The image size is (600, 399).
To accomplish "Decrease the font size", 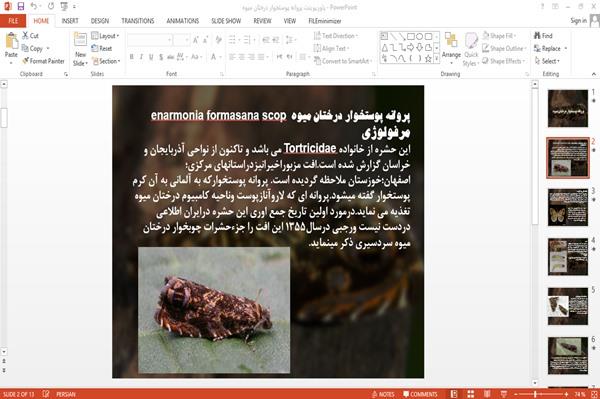I will (206, 40).
